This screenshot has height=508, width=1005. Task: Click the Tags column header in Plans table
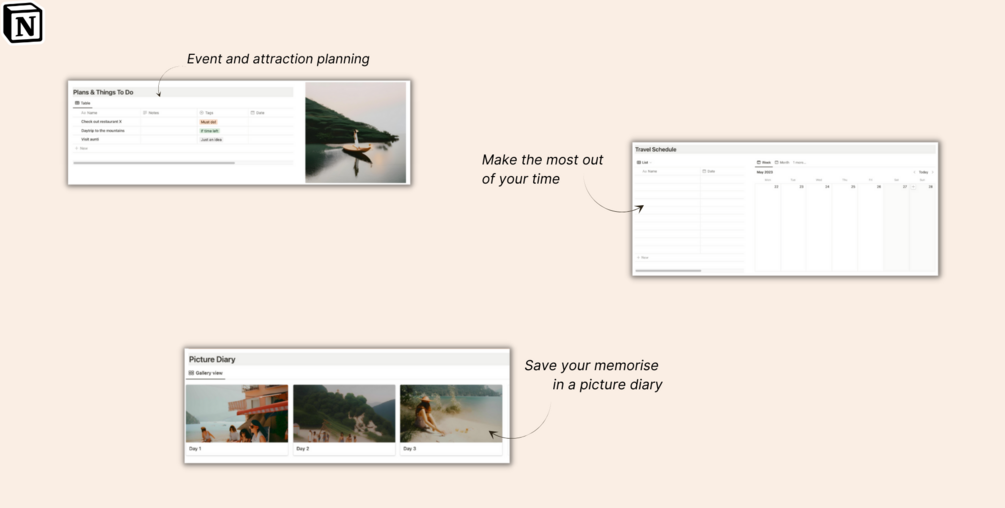coord(206,113)
